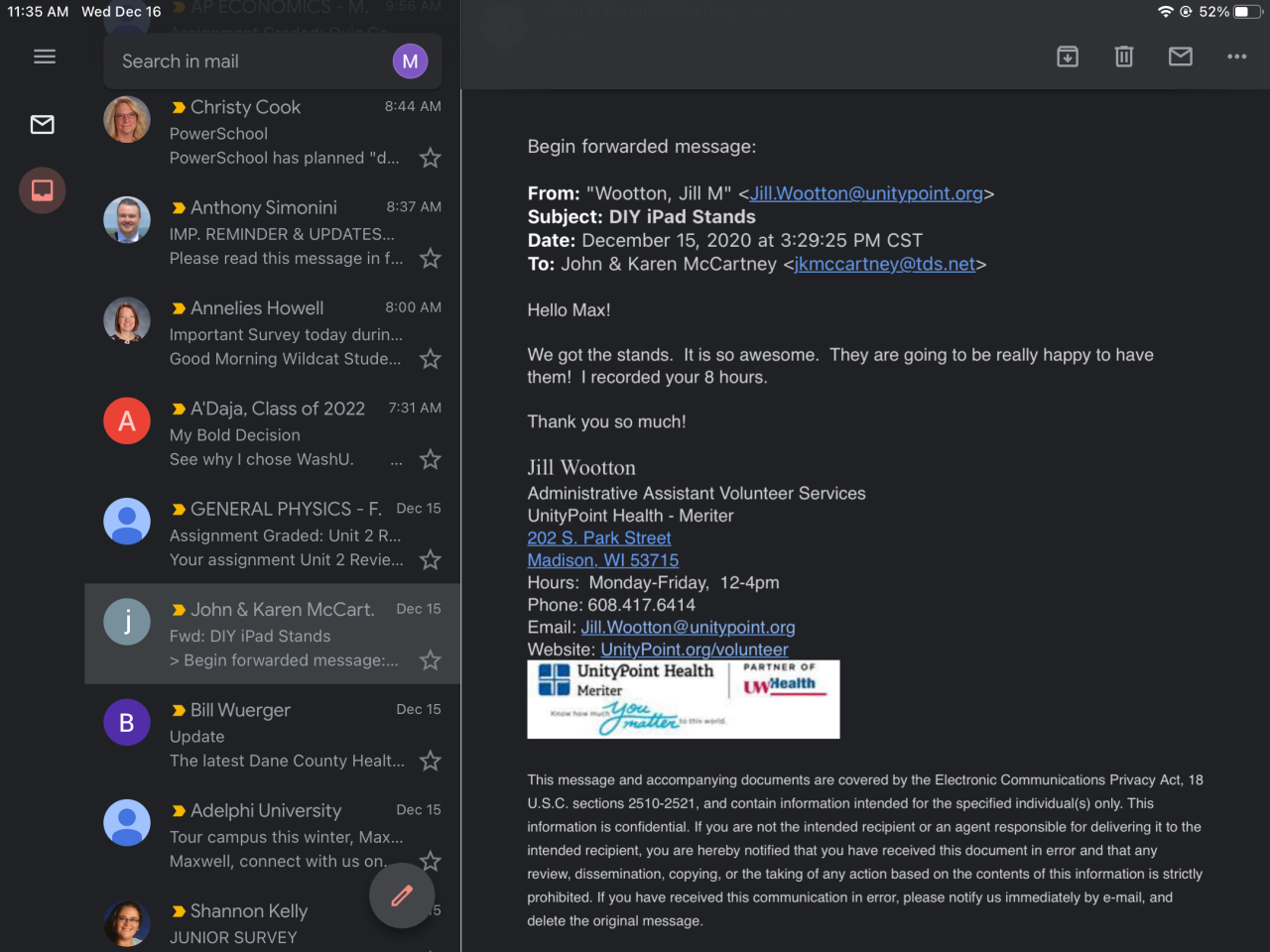The height and width of the screenshot is (952, 1270).
Task: Tap the compose pencil button
Action: [402, 896]
